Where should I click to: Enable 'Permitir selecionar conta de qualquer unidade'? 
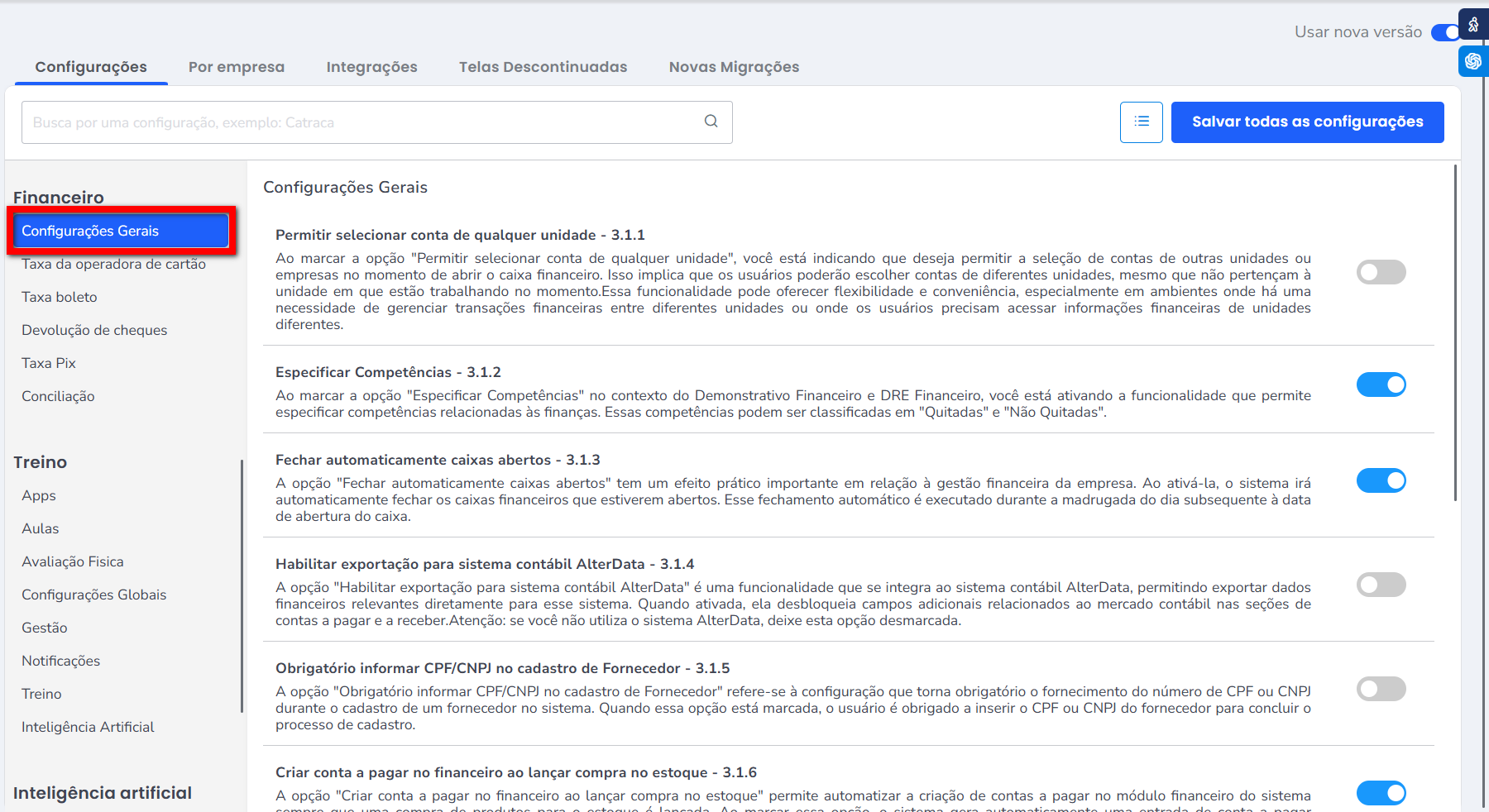(1381, 272)
